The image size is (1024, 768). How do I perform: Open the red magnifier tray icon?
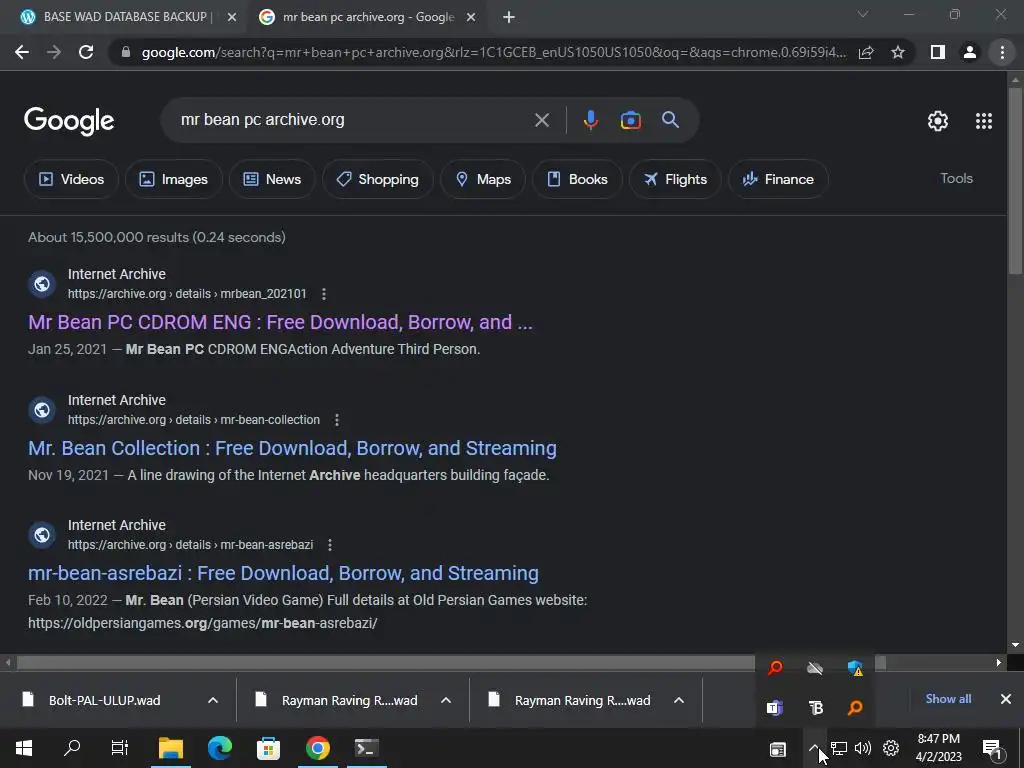[775, 667]
